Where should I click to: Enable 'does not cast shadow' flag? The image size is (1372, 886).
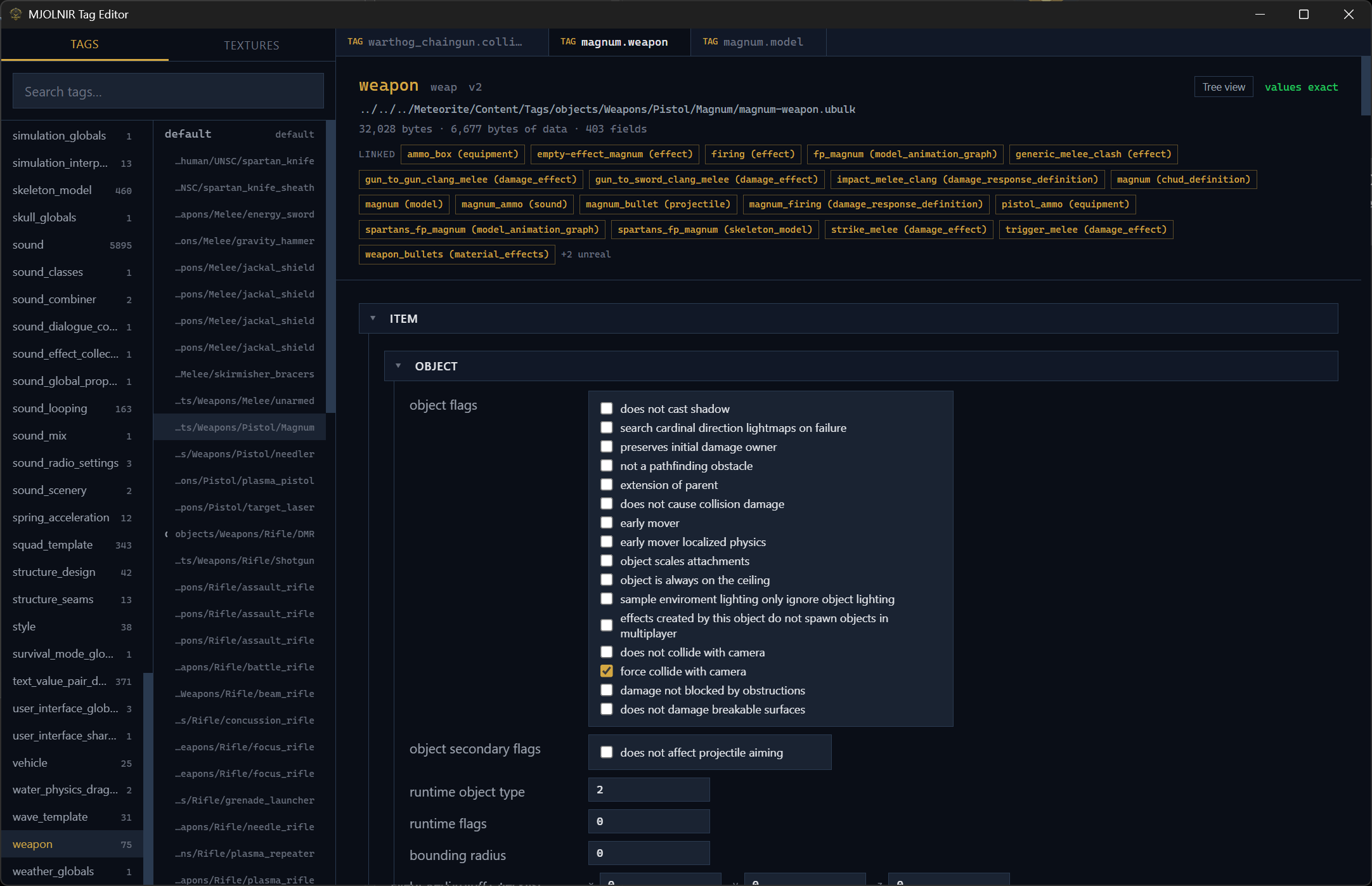tap(607, 408)
